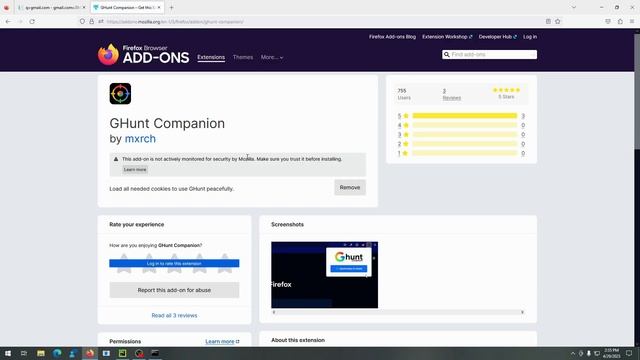Open reader view icon in address bar
This screenshot has width=640, height=360.
(x=548, y=21)
